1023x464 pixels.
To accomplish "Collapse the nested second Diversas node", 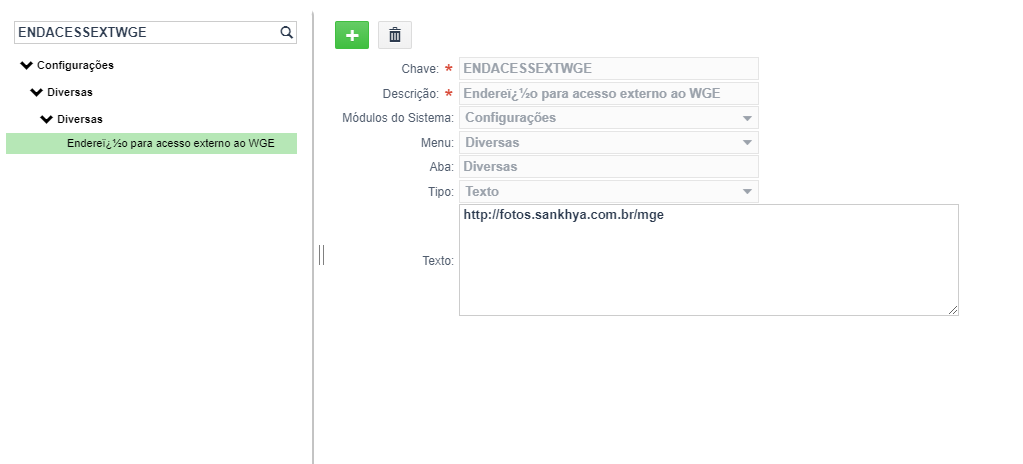I will 46,119.
